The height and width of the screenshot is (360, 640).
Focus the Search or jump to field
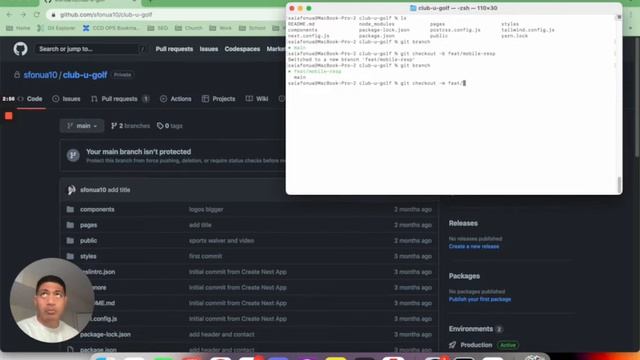coord(90,49)
